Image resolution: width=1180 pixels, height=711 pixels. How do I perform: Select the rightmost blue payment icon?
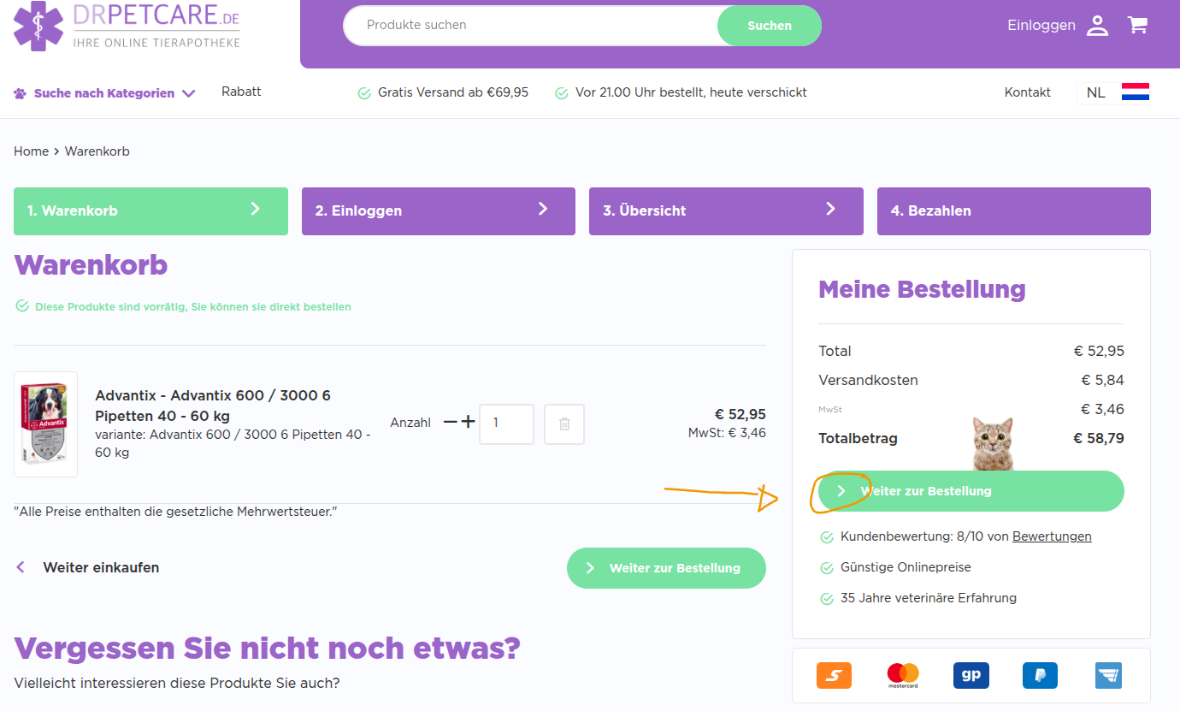(1108, 675)
